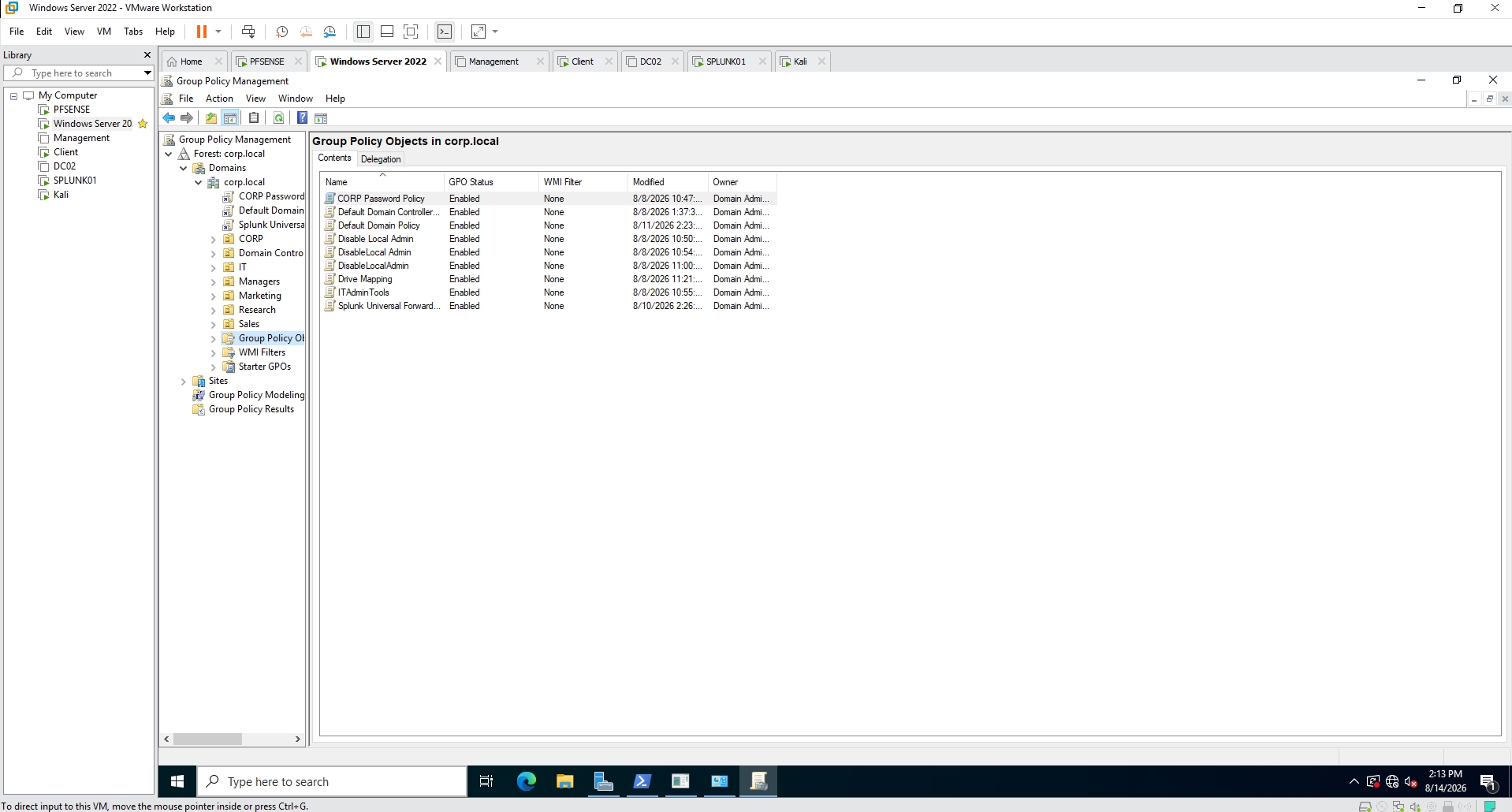The height and width of the screenshot is (812, 1512).
Task: Click the orange Pause VM icon
Action: [202, 32]
